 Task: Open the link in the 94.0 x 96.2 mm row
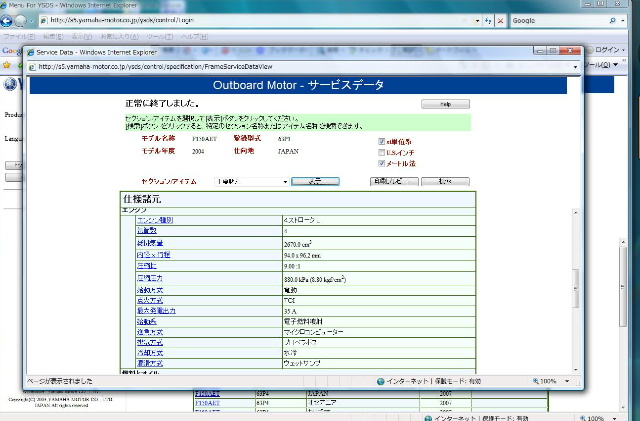click(153, 255)
